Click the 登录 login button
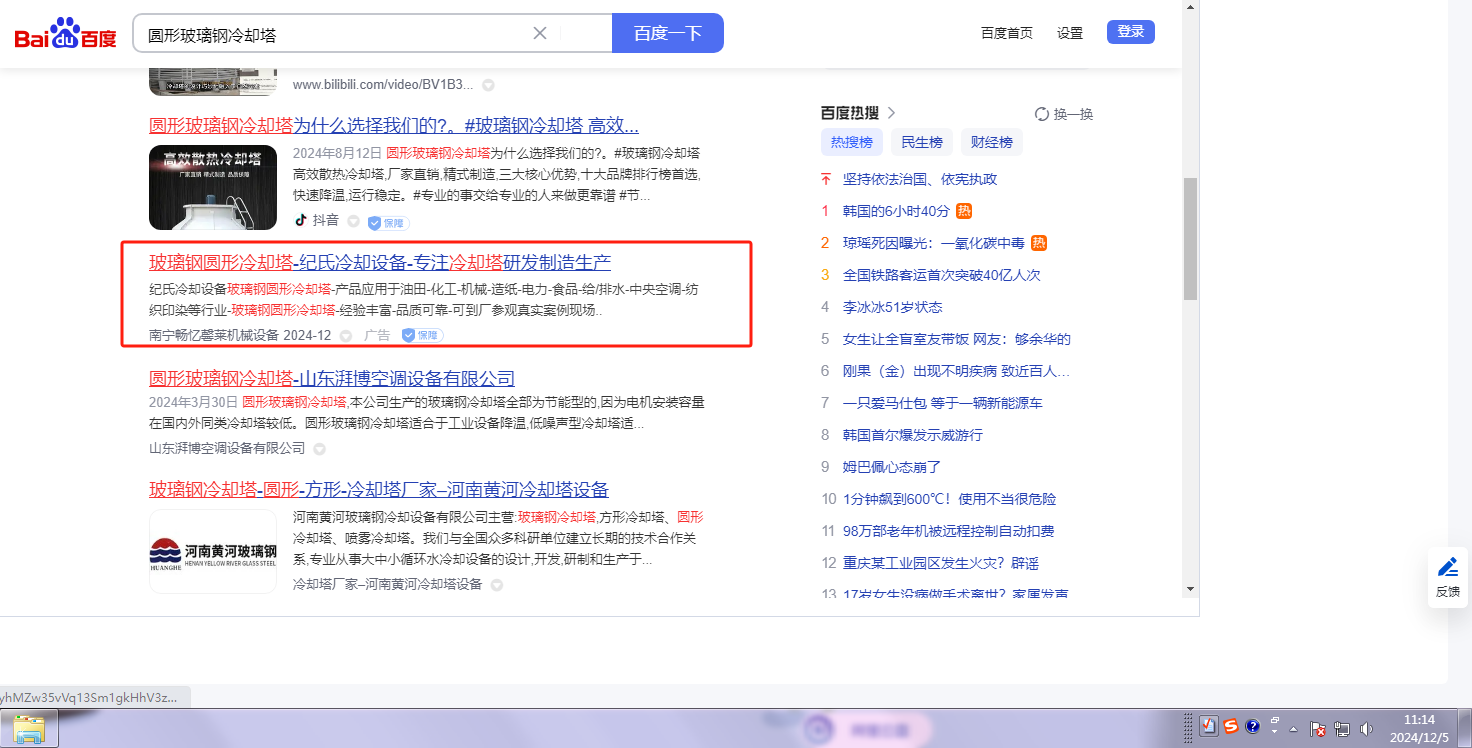 coord(1130,32)
